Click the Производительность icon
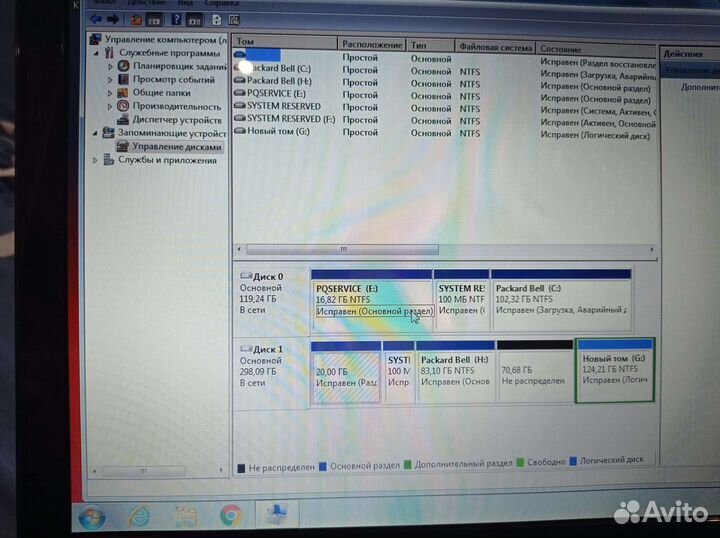Screen dimensions: 720x538 click(x=123, y=106)
